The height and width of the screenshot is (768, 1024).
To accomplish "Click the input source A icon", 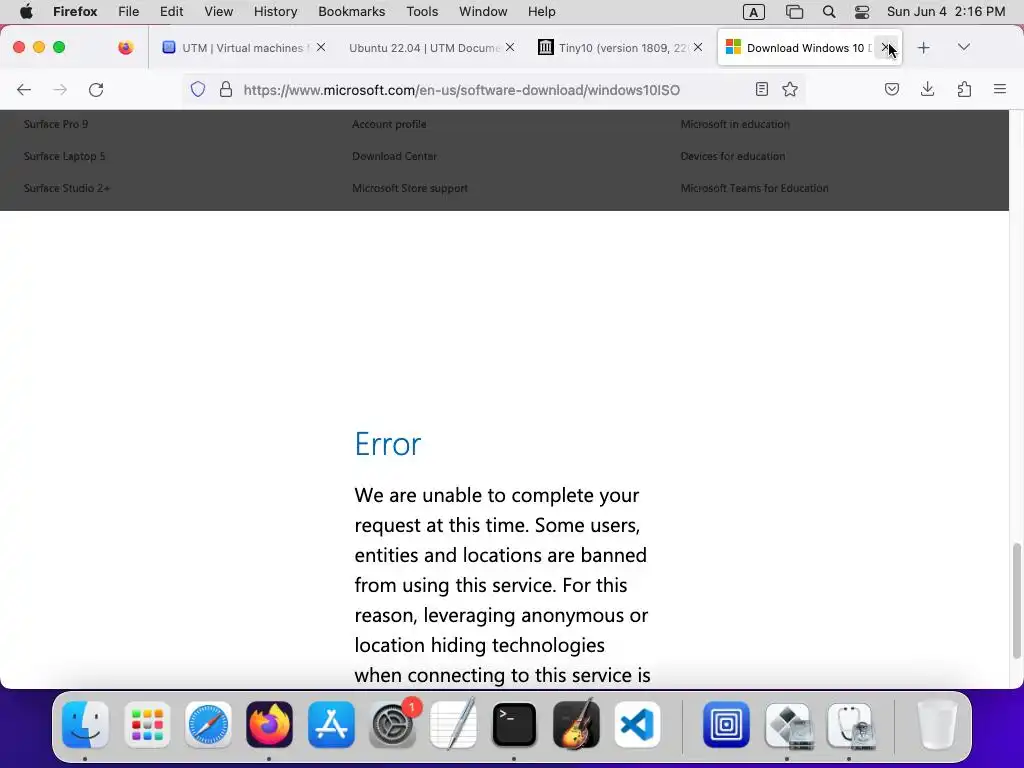I will coord(754,12).
